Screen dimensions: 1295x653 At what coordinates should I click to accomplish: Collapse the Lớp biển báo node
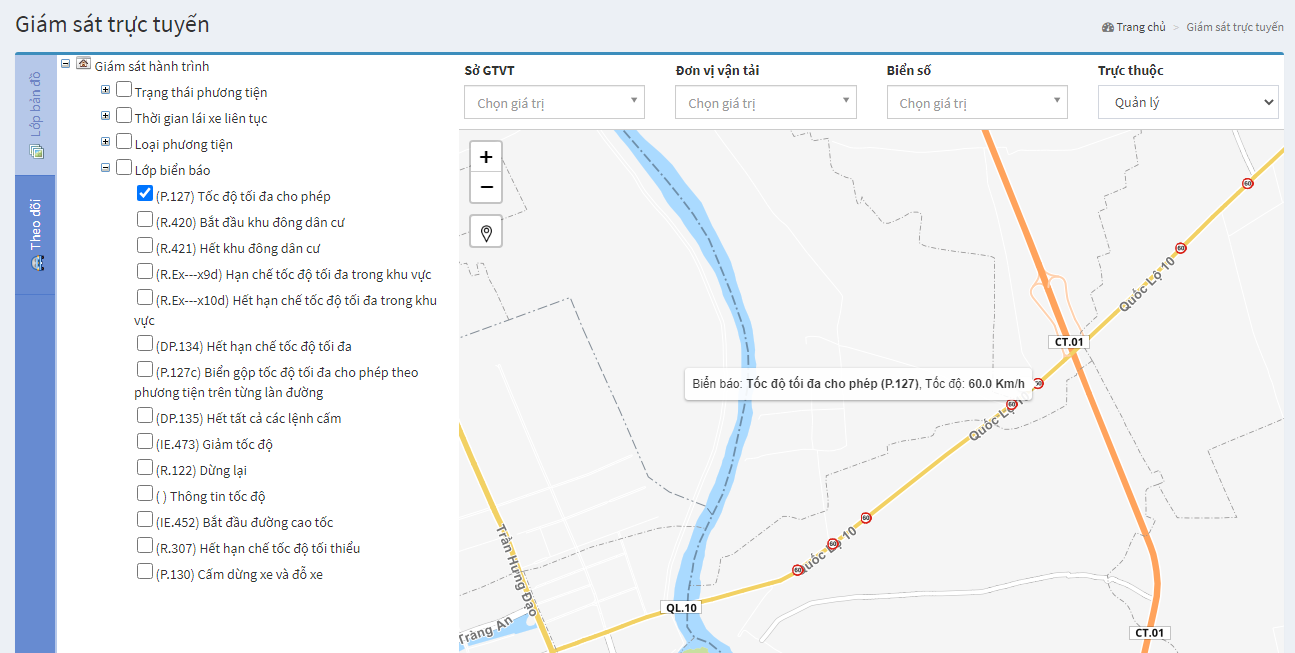(x=105, y=168)
